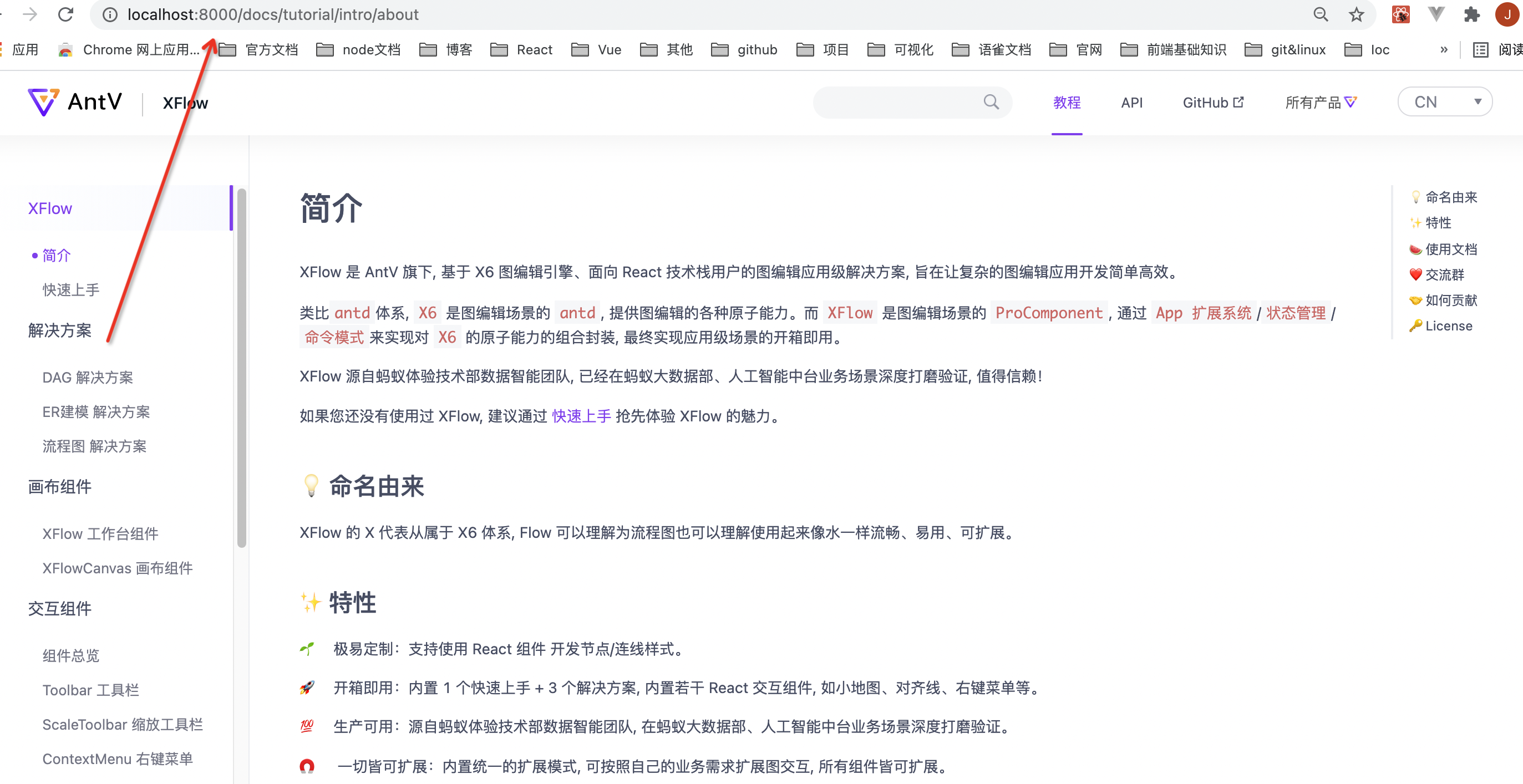Viewport: 1523px width, 784px height.
Task: Click the zoom magnifier icon in address bar
Action: [x=1320, y=15]
